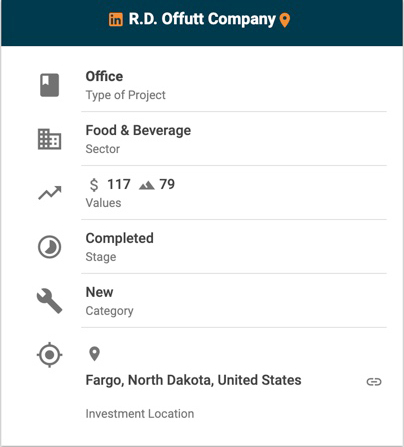Click the crosshair target icon for location

click(49, 355)
